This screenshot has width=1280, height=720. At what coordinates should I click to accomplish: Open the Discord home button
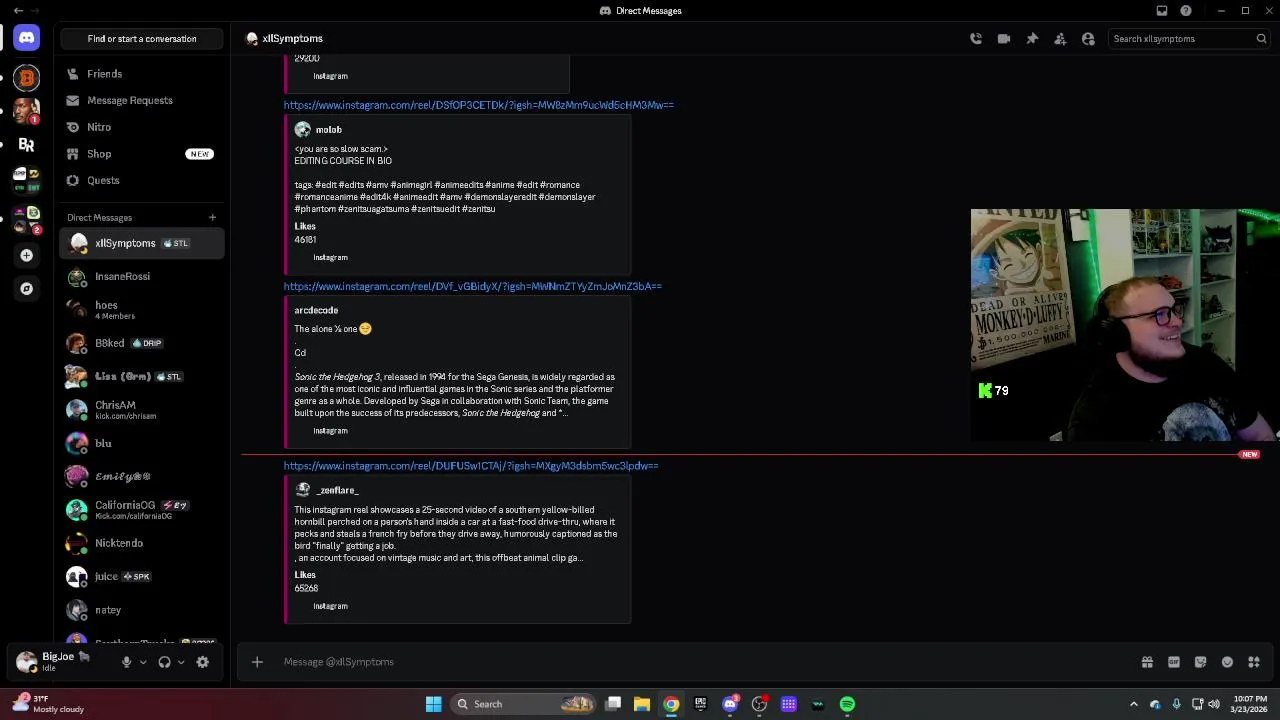(x=27, y=38)
